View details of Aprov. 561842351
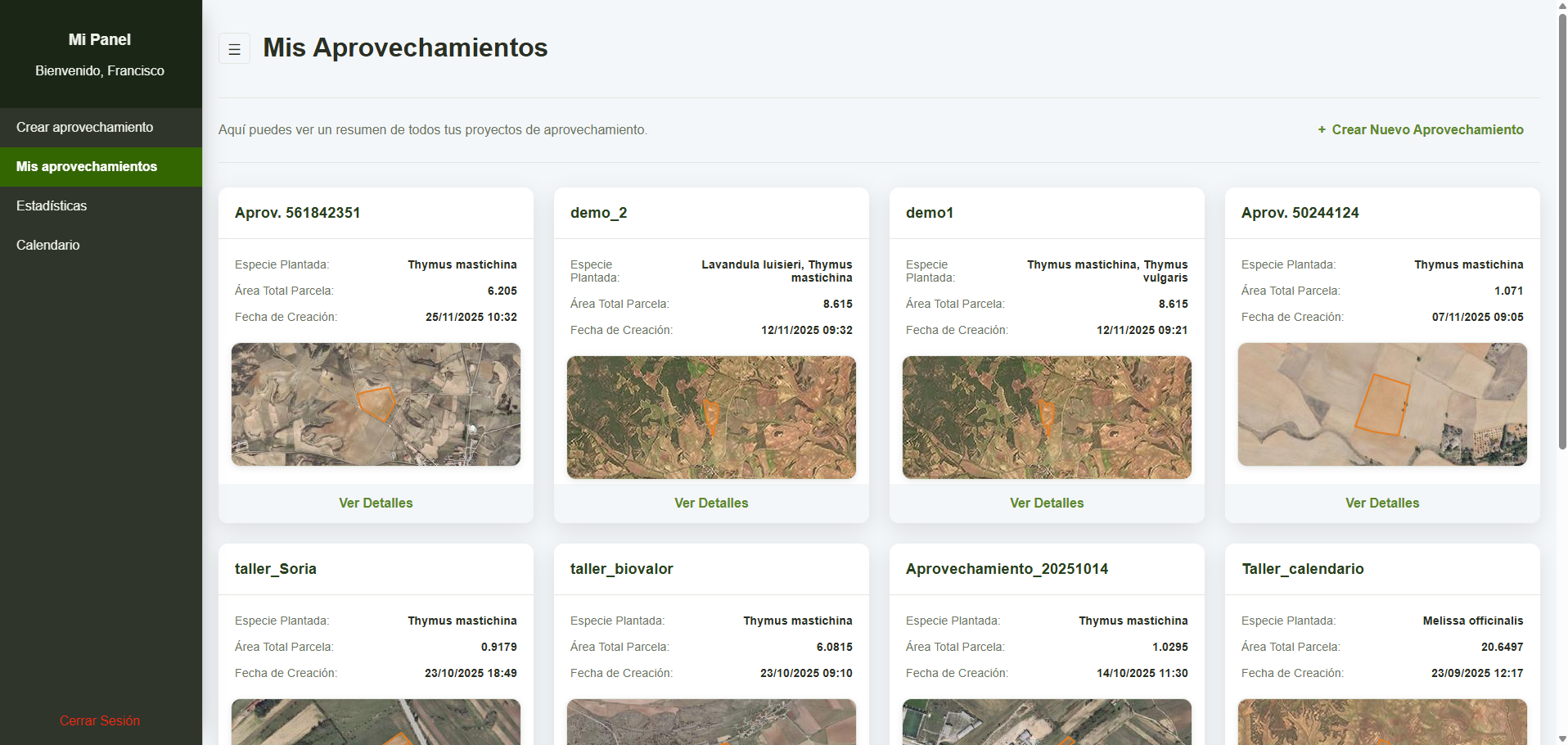 pos(376,503)
